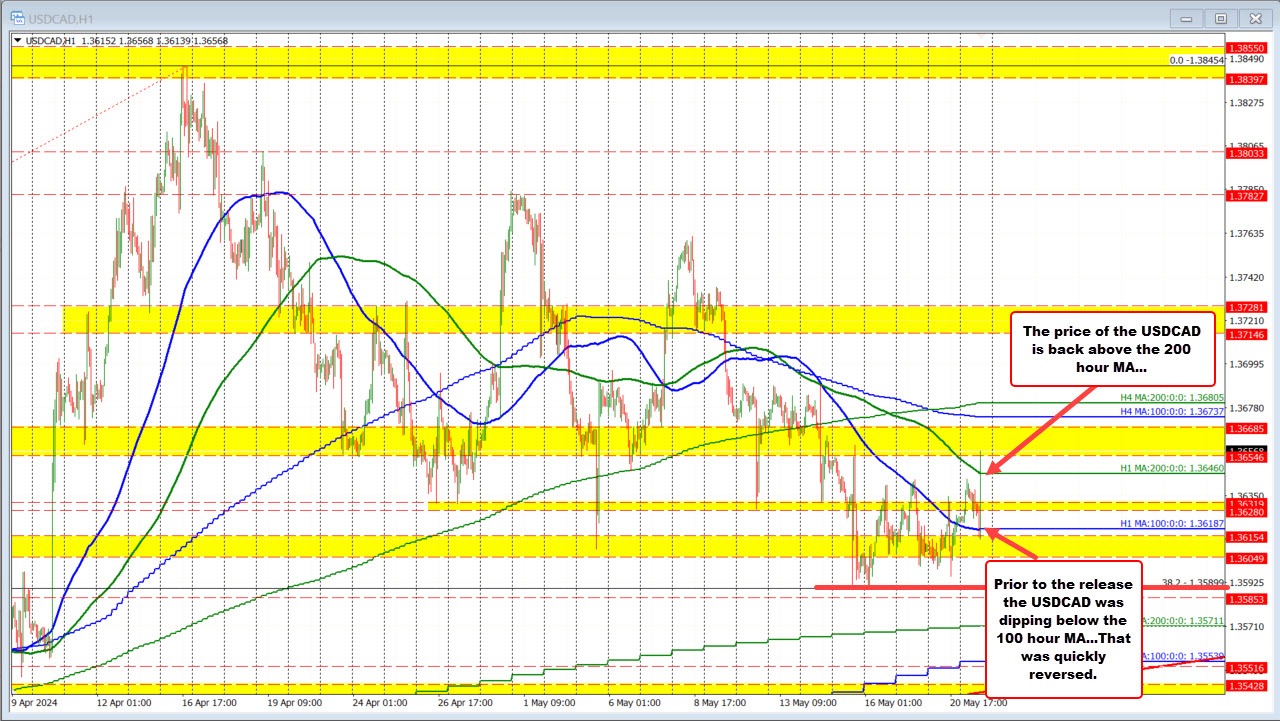Select the 1.35853 price level label

coord(1249,598)
